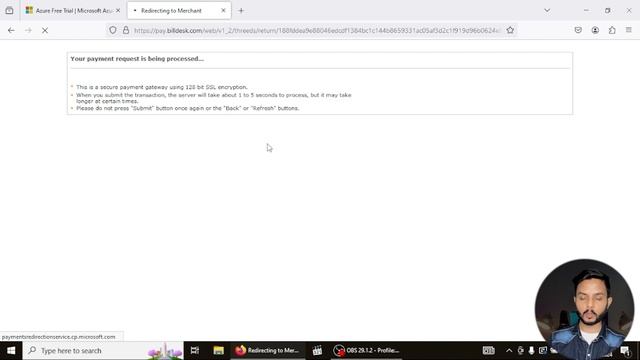The height and width of the screenshot is (360, 640).
Task: Switch to Azure Free Trial tab
Action: tap(73, 11)
